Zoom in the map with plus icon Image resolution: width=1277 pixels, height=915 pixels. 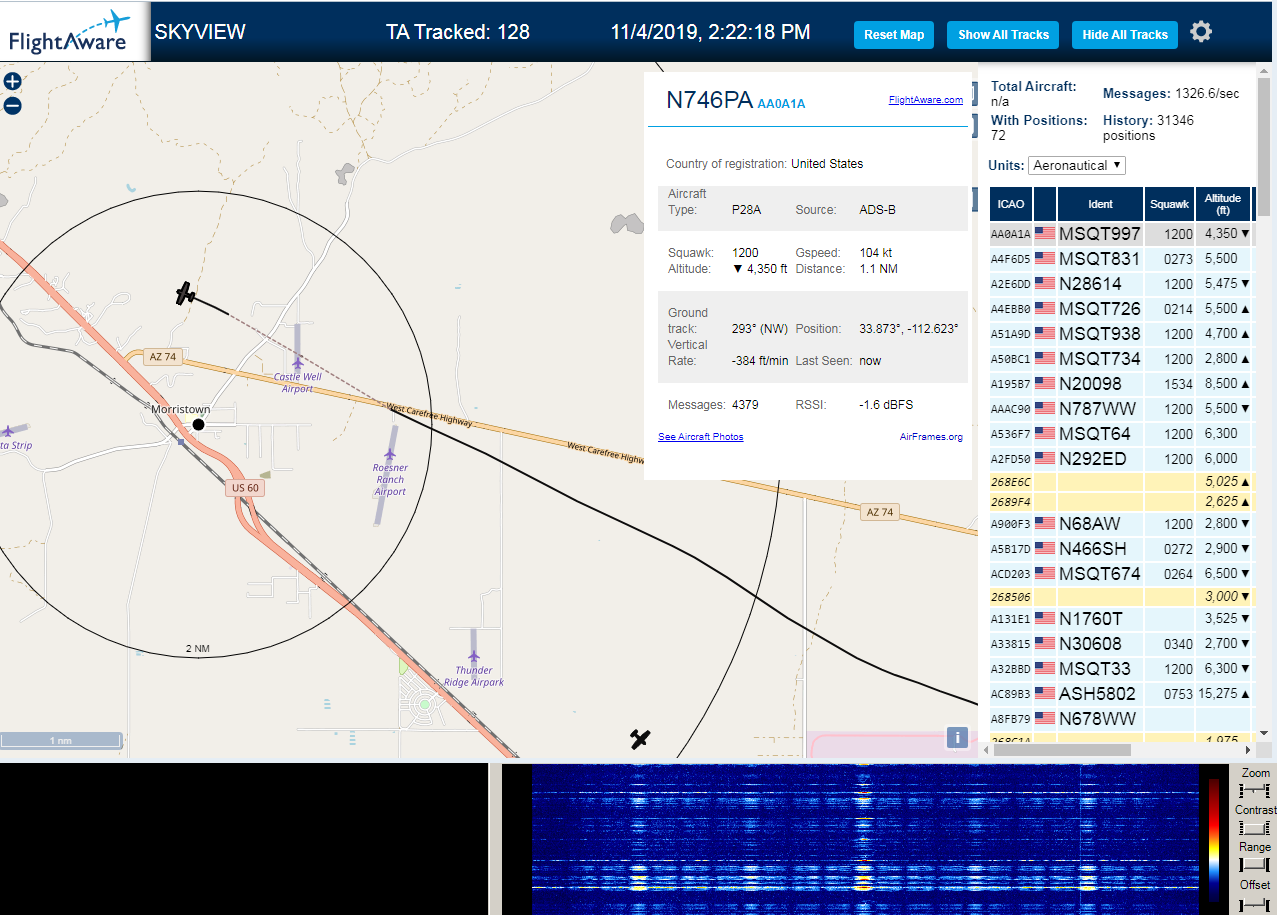point(12,82)
